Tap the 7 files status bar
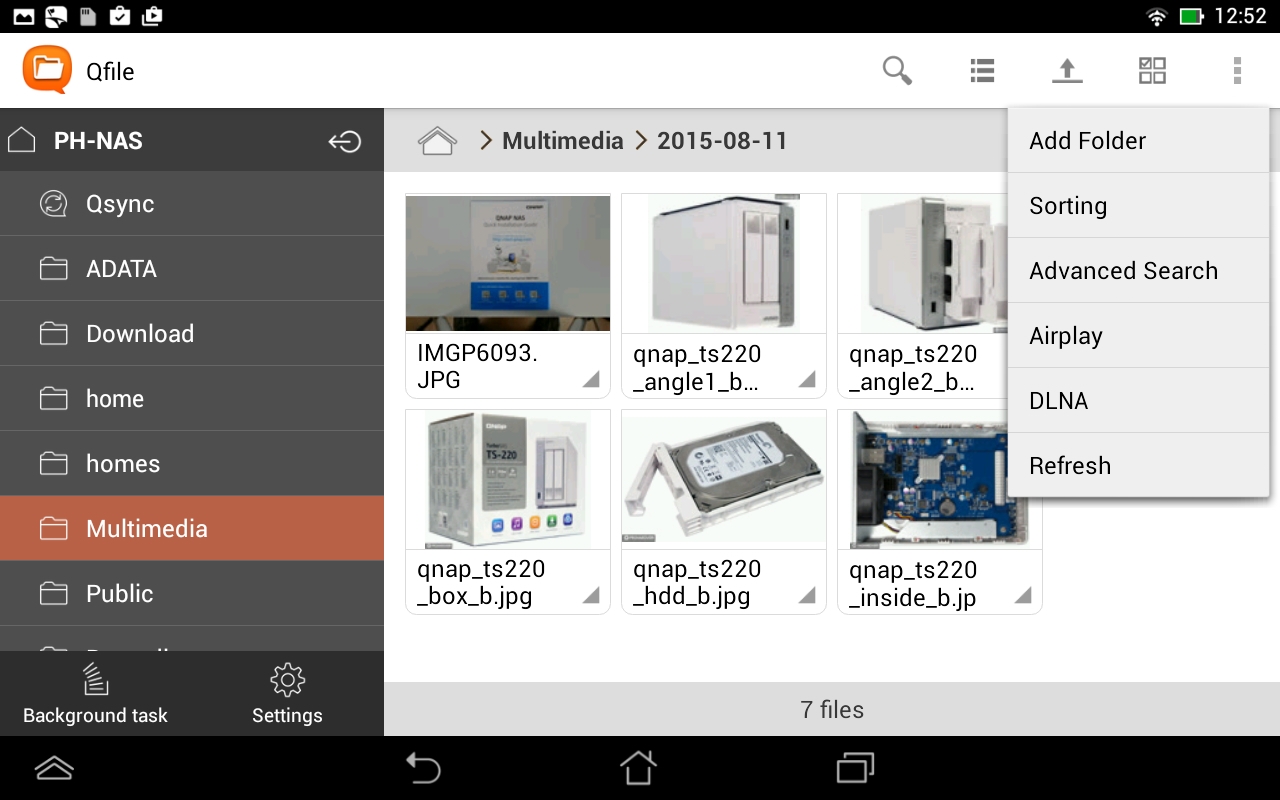1280x800 pixels. (832, 710)
